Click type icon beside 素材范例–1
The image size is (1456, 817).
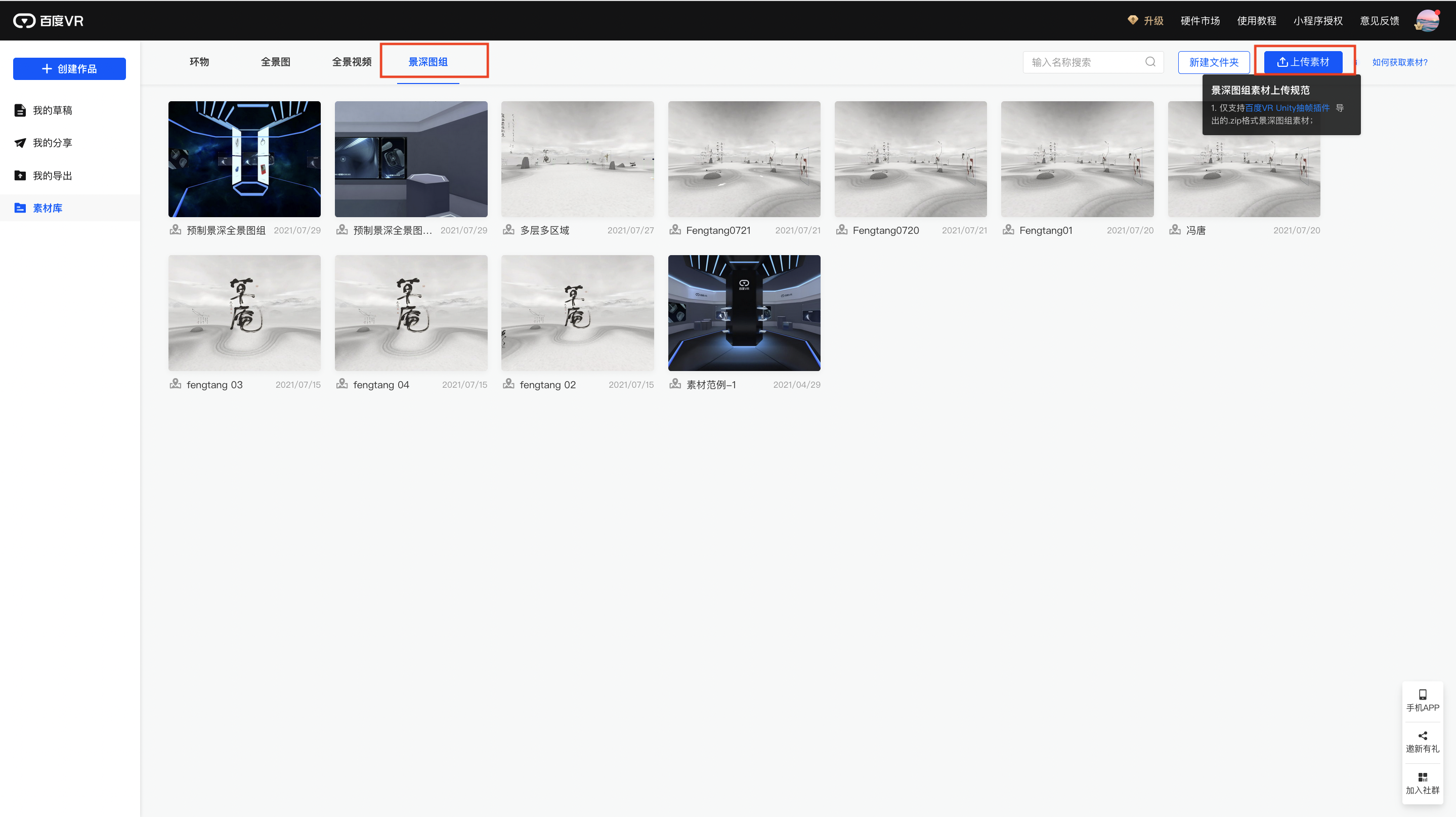tap(675, 385)
